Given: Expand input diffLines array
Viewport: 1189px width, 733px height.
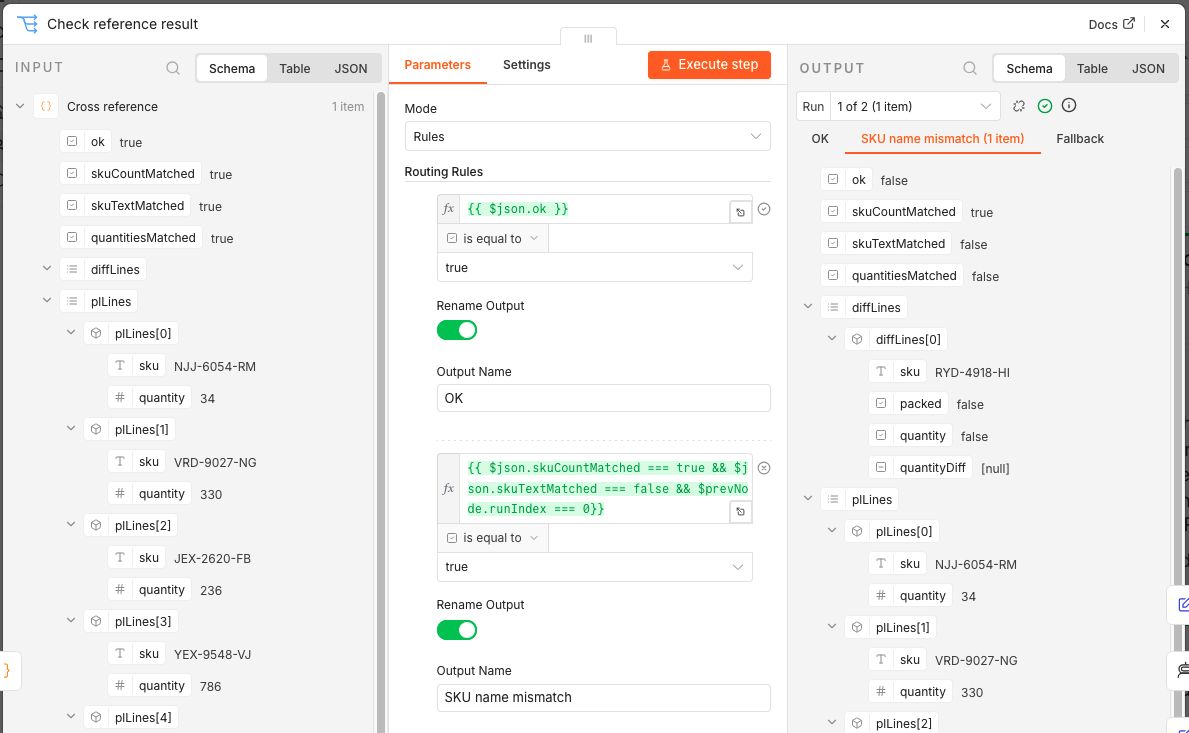Looking at the screenshot, I should (47, 268).
